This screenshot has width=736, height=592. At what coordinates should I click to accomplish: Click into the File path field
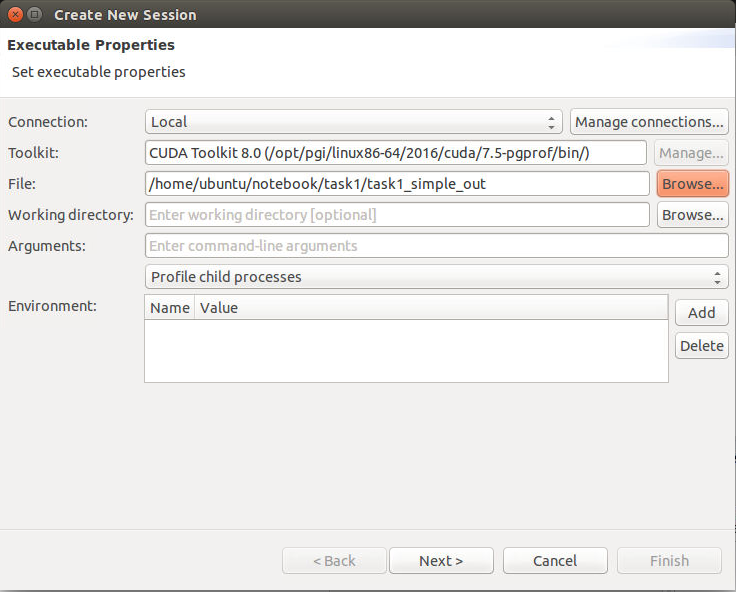[397, 184]
